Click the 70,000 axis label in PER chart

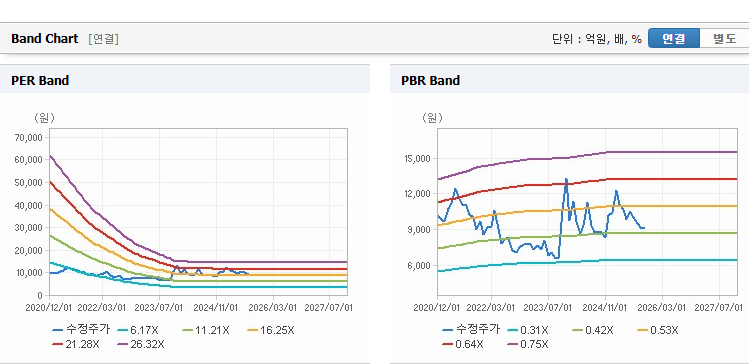click(x=30, y=138)
